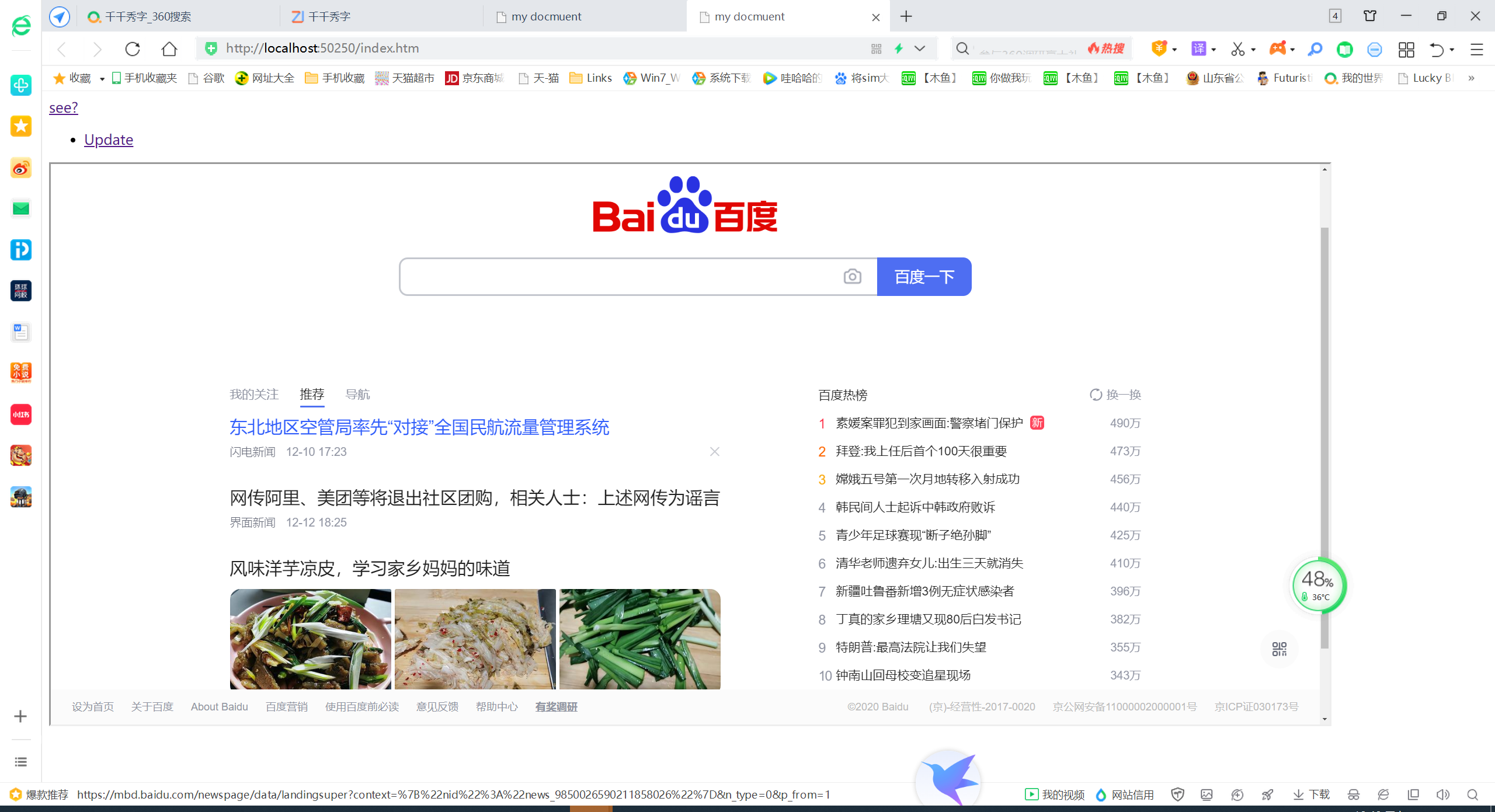Click the scissors screenshot tool icon
Viewport: 1495px width, 812px height.
coord(1237,49)
